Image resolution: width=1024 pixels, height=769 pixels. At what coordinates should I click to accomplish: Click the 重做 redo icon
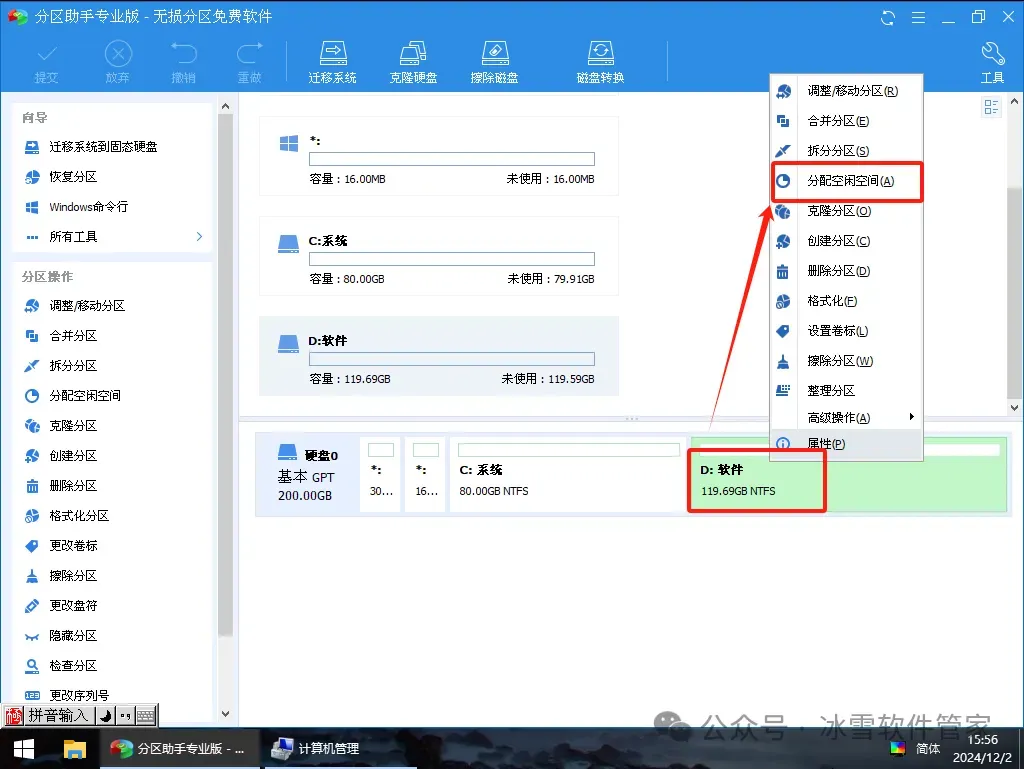(249, 63)
